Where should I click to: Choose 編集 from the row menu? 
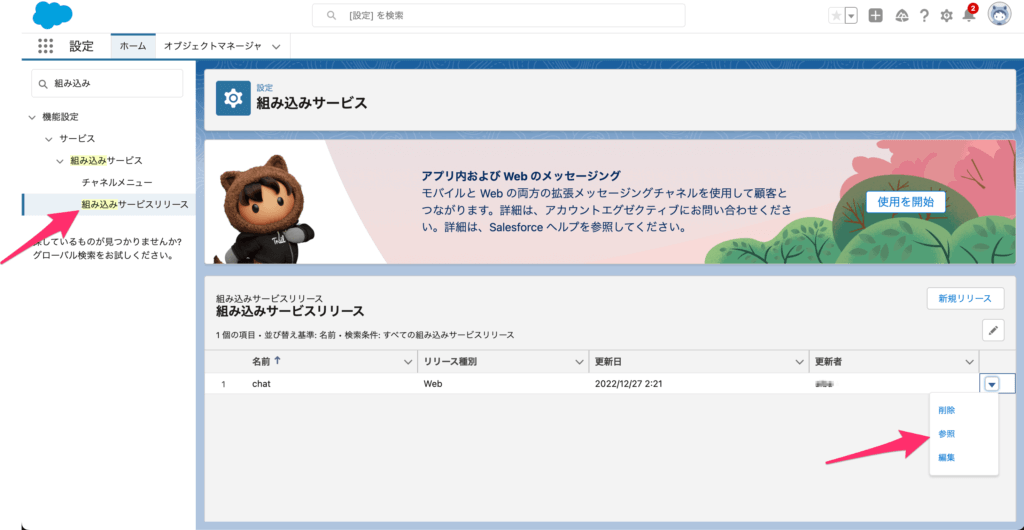pos(946,458)
